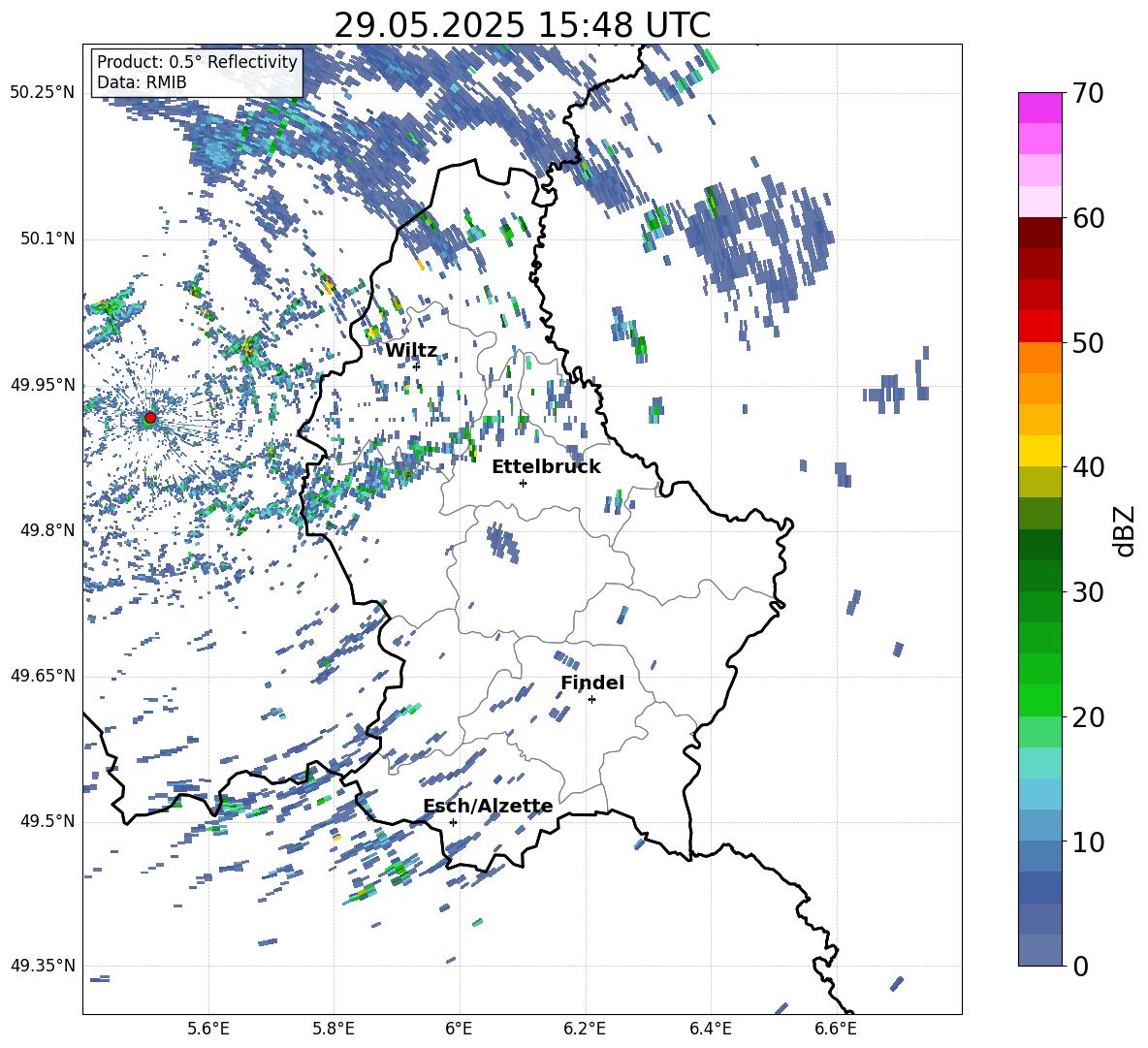Click the 50.25°N latitude label

[43, 93]
